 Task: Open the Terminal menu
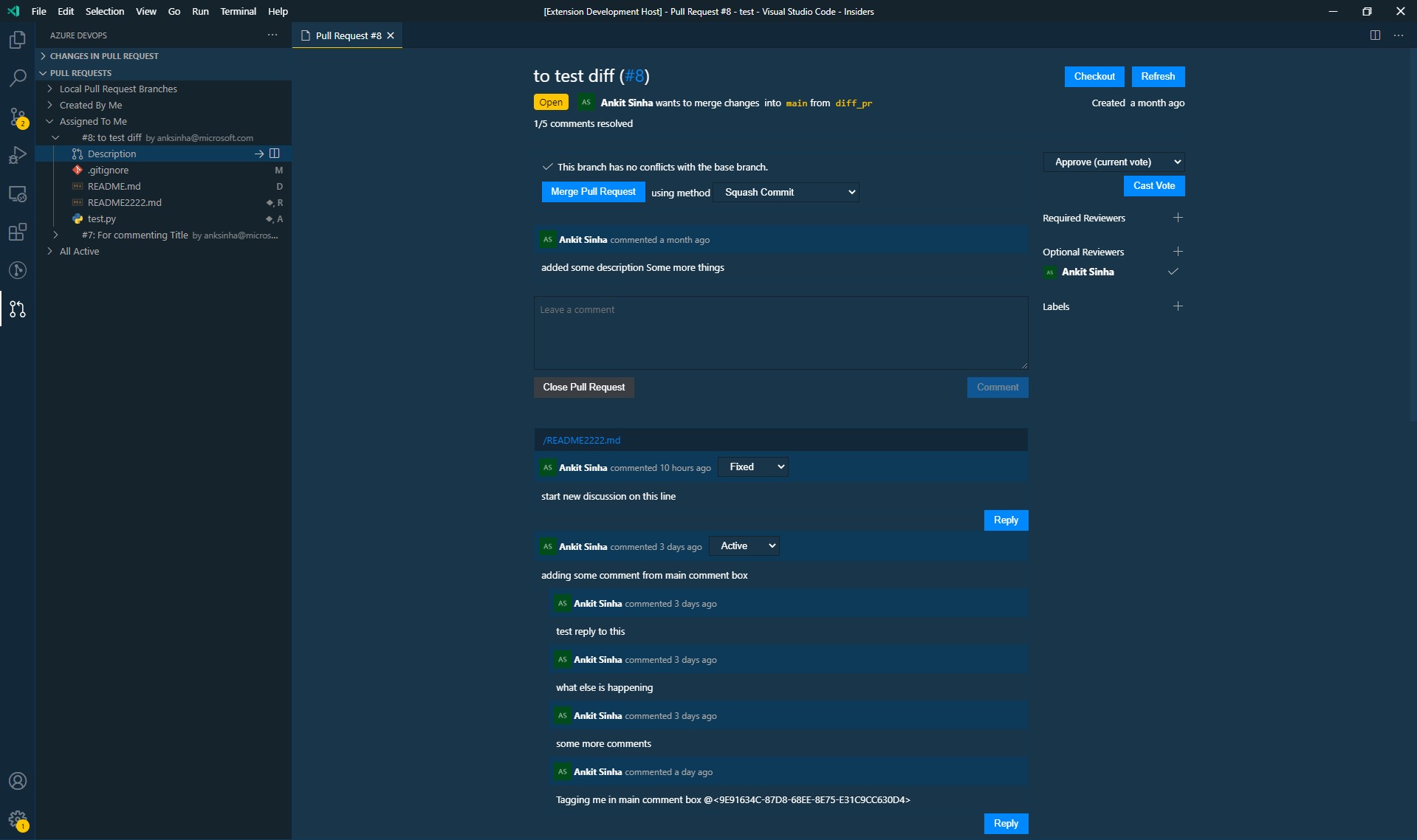tap(239, 11)
